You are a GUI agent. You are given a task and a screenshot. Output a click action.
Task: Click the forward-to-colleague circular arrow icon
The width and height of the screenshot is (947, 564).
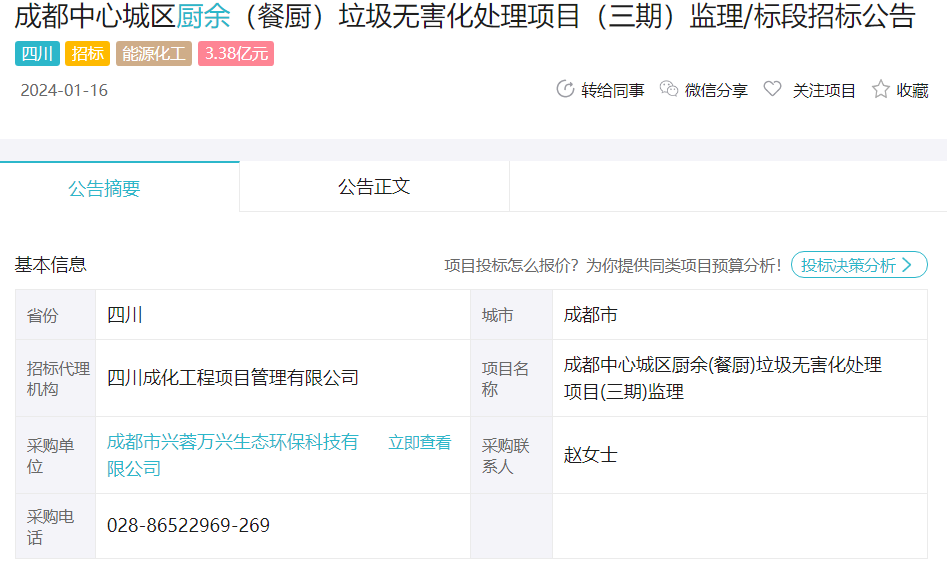[x=565, y=89]
